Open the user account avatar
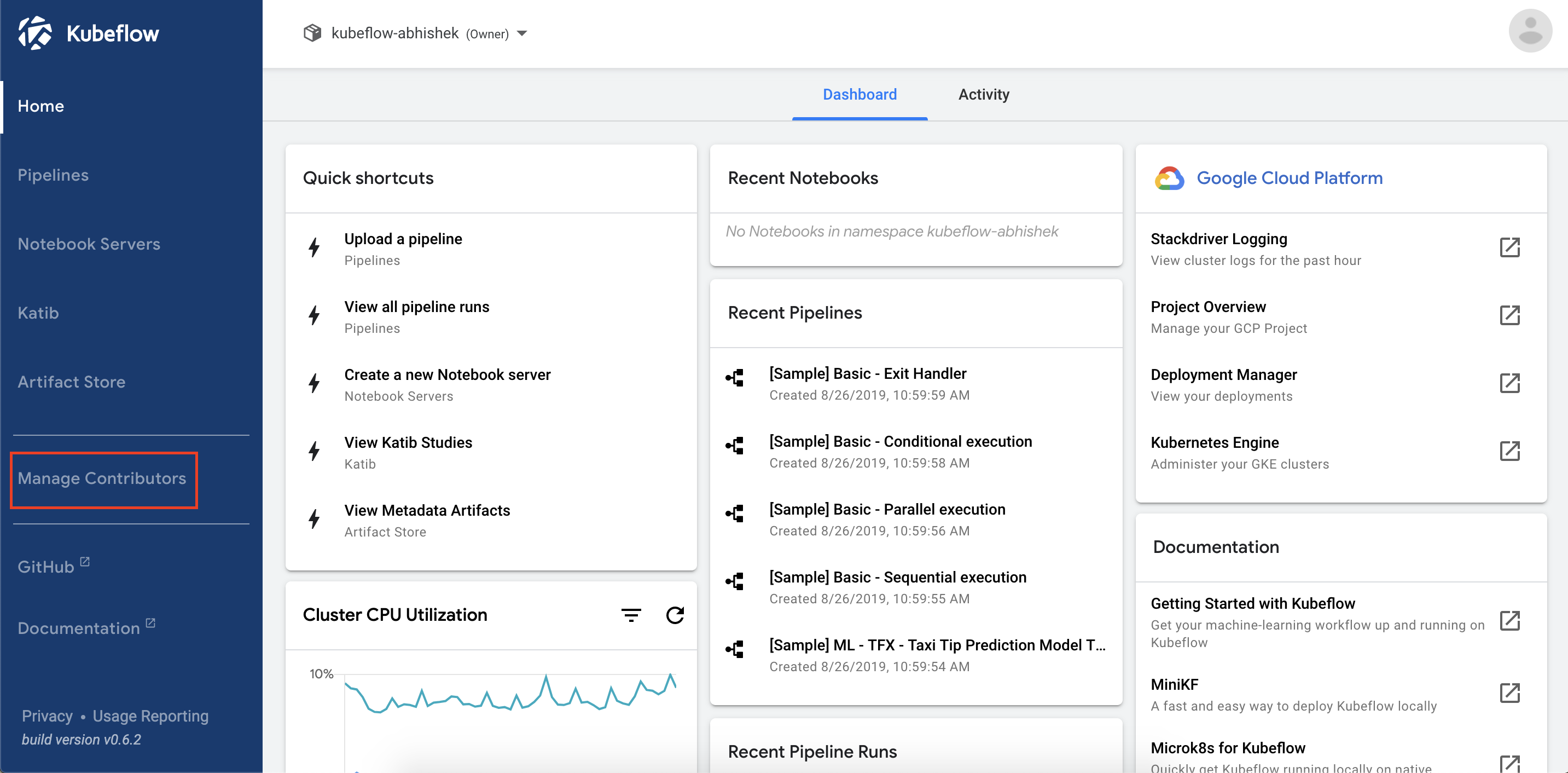 pos(1530,31)
